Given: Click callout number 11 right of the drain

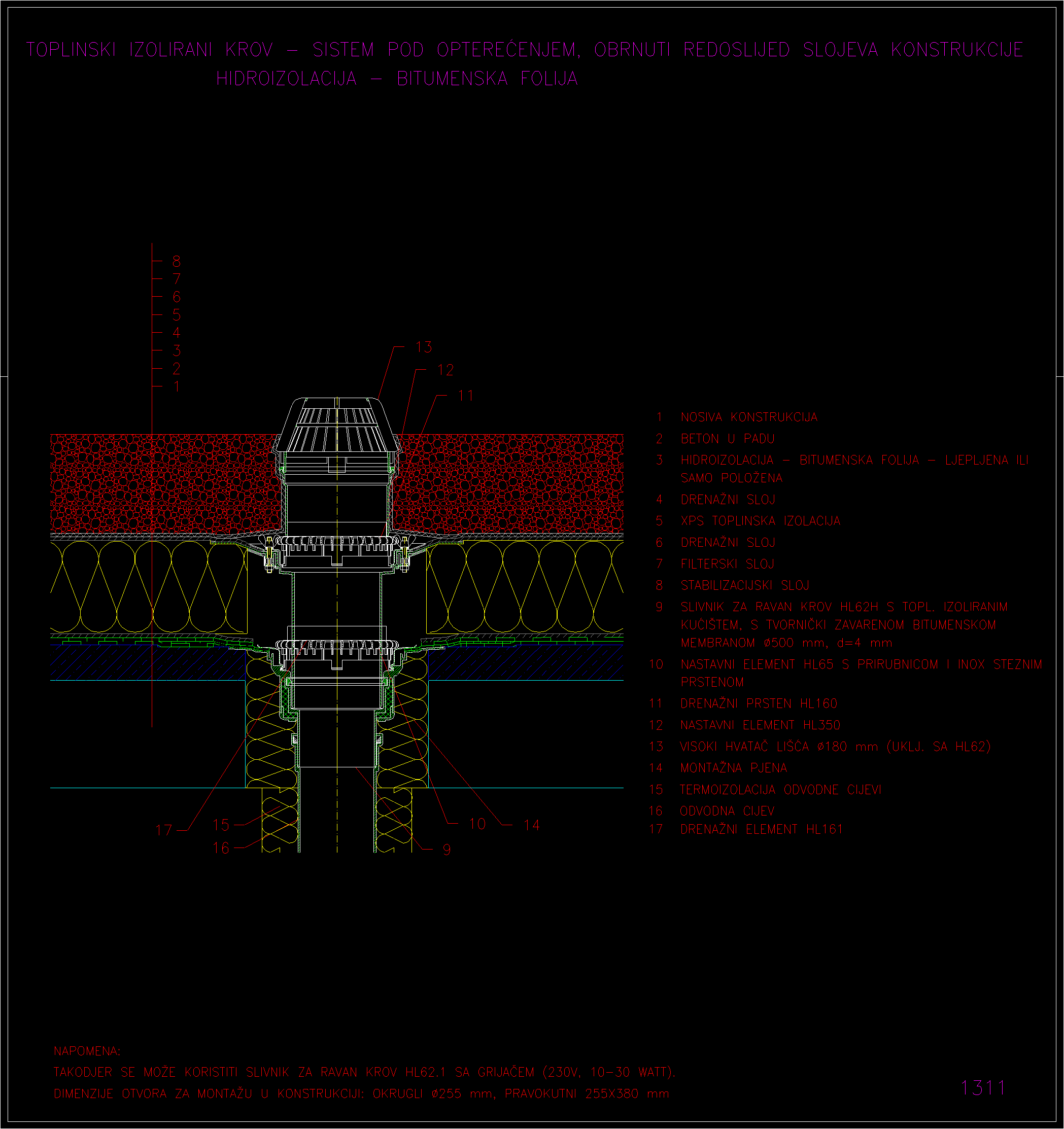Looking at the screenshot, I should point(466,396).
